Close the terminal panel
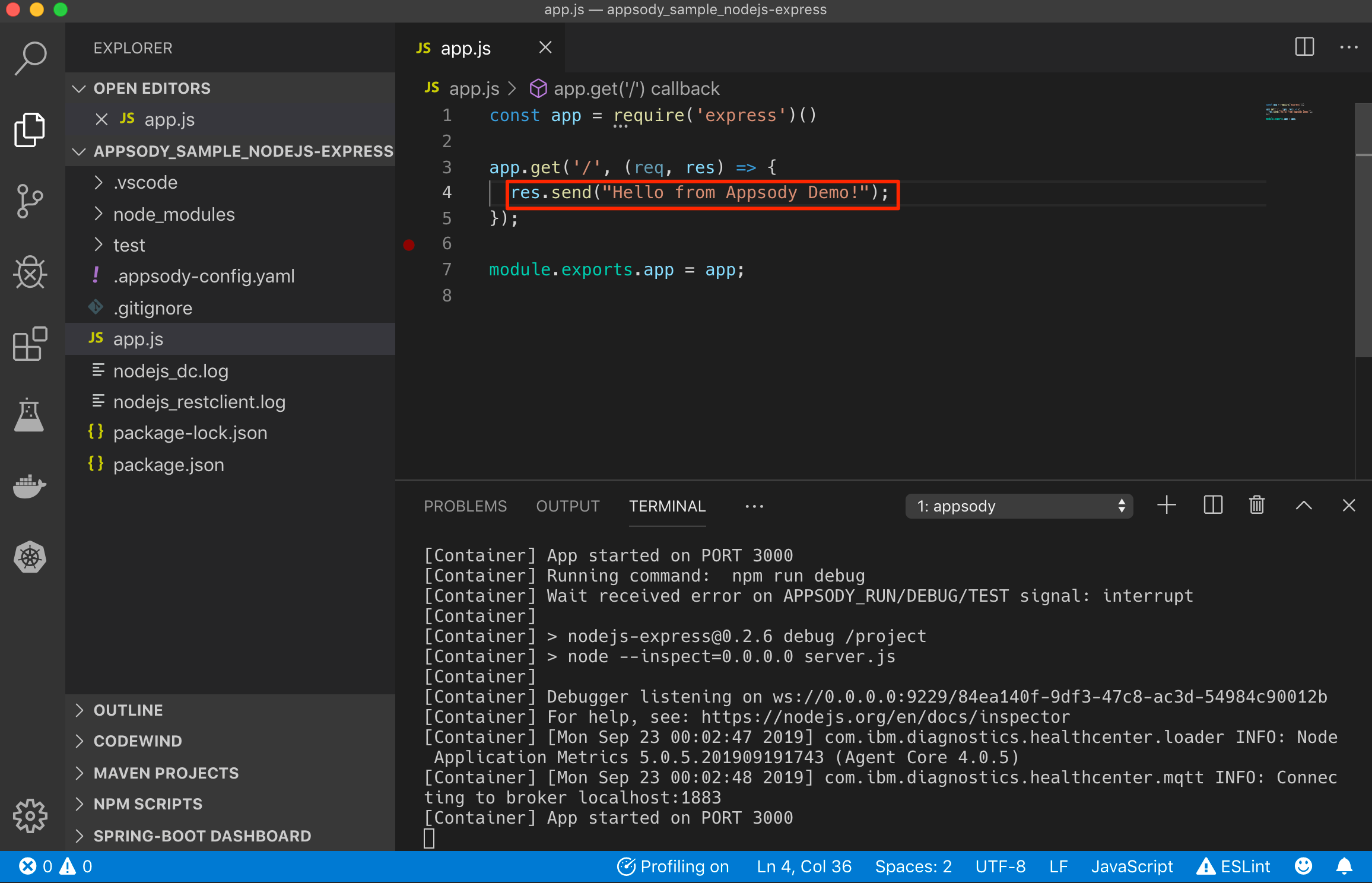The image size is (1372, 883). pyautogui.click(x=1348, y=506)
